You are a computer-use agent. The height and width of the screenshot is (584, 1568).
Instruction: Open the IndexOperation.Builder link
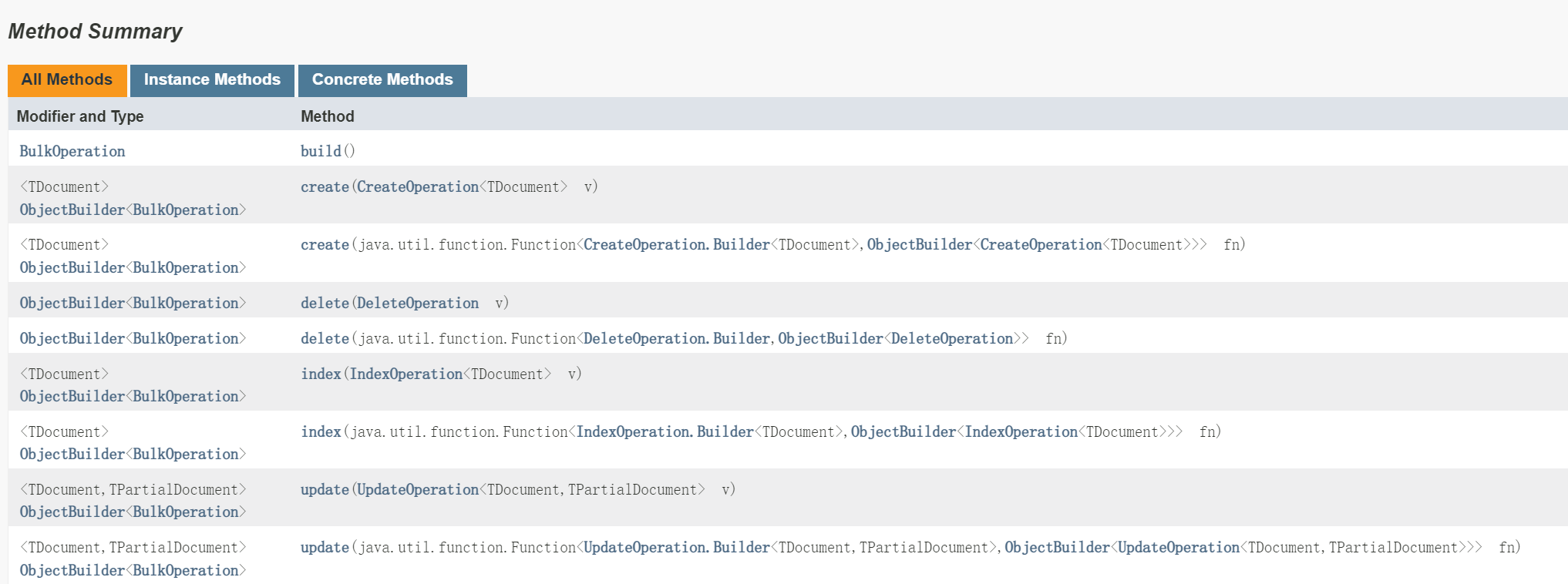point(665,431)
